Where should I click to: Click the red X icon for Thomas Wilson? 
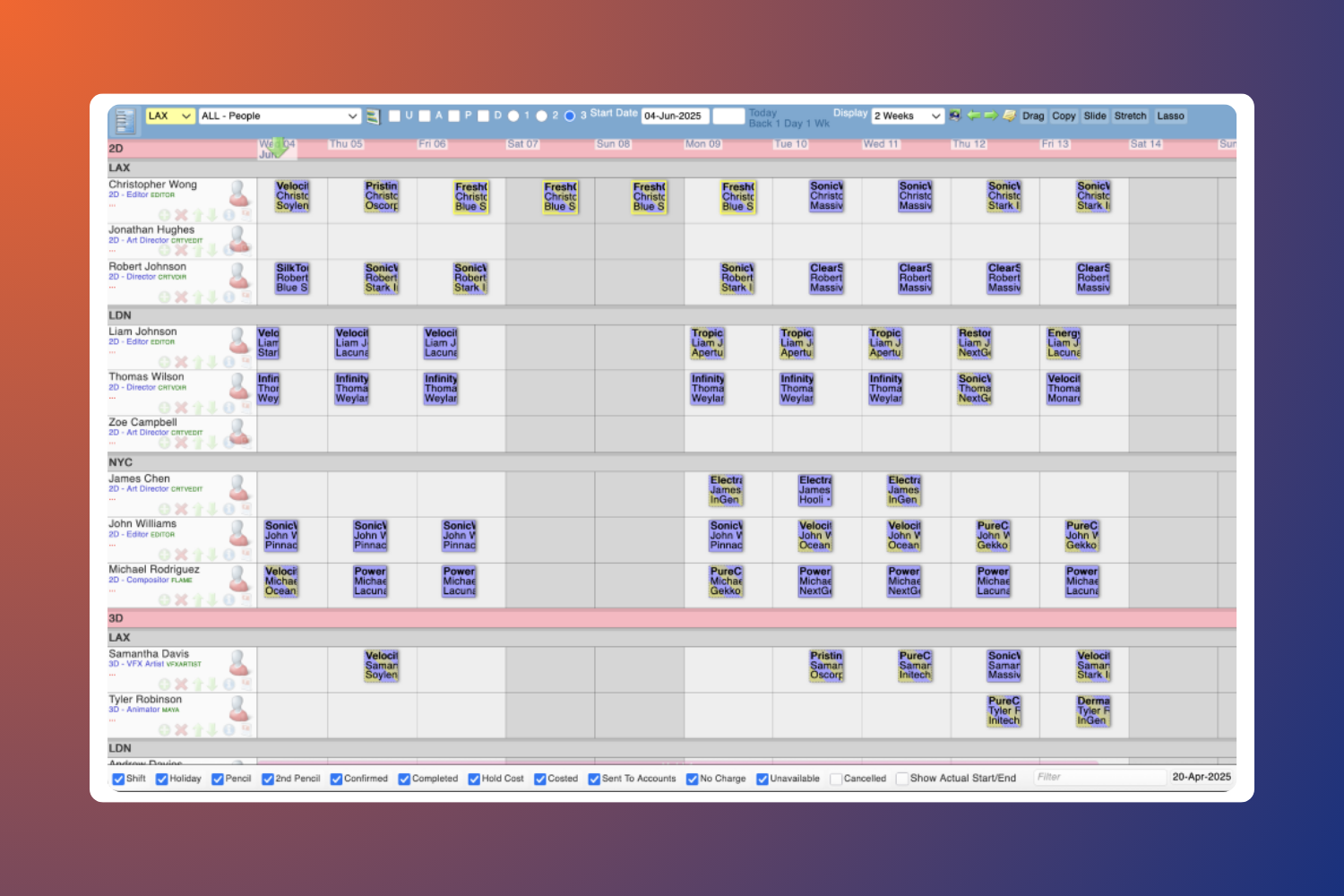tap(181, 408)
